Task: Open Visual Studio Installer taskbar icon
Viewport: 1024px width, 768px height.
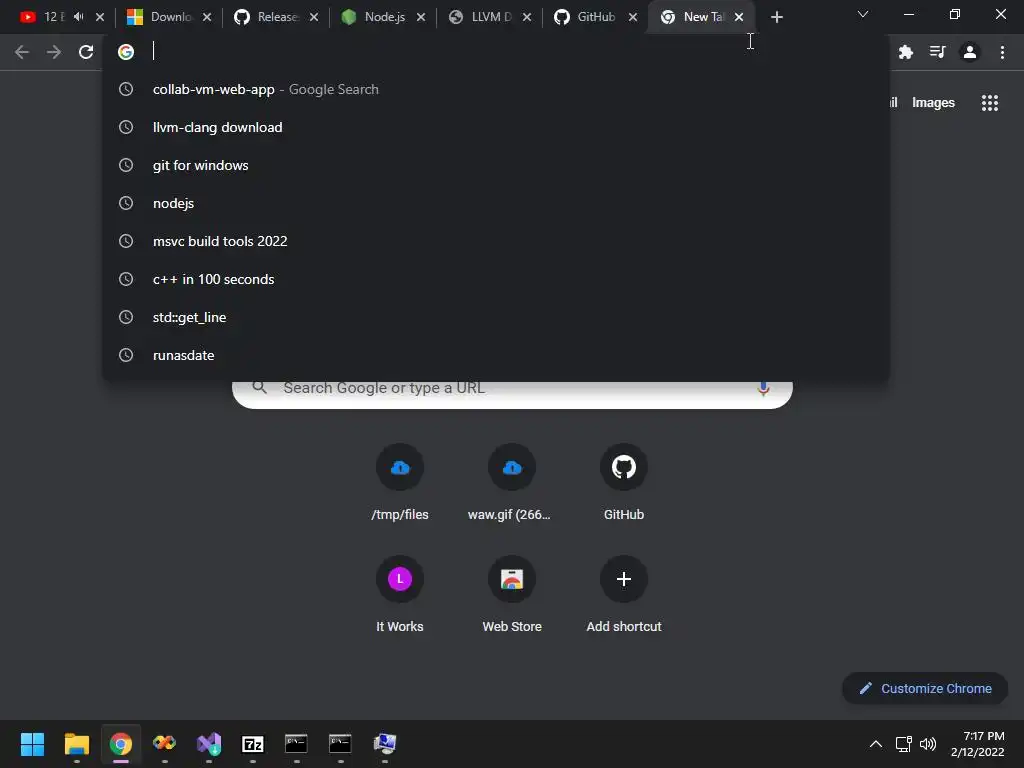Action: 209,744
